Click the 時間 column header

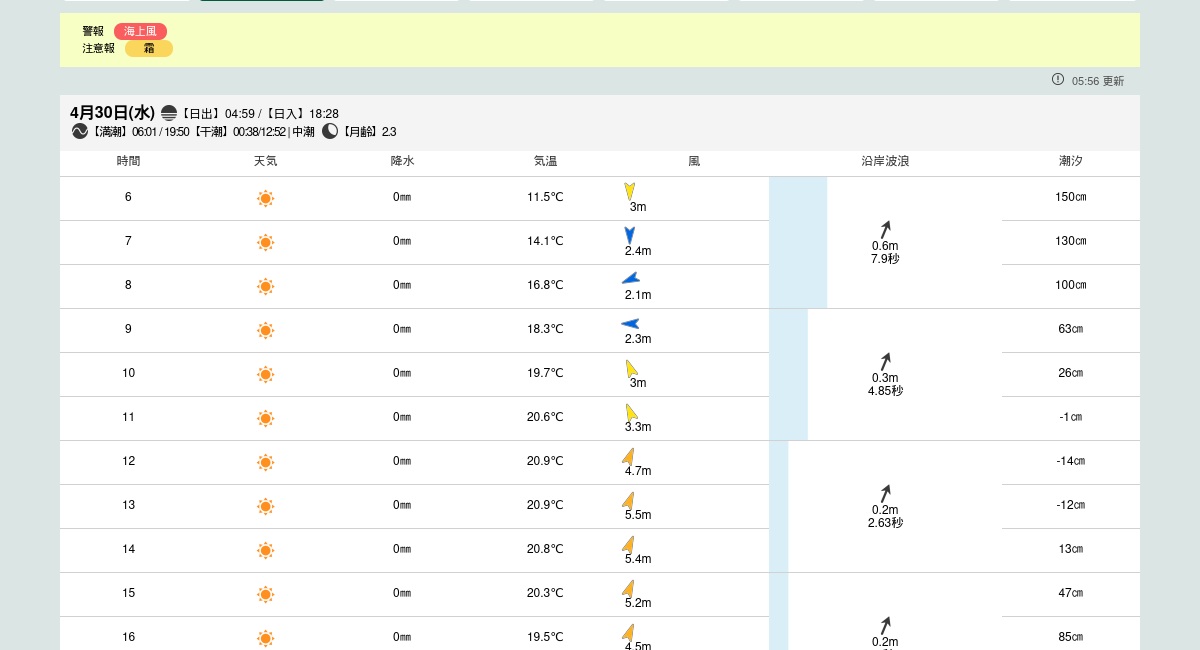tap(128, 161)
